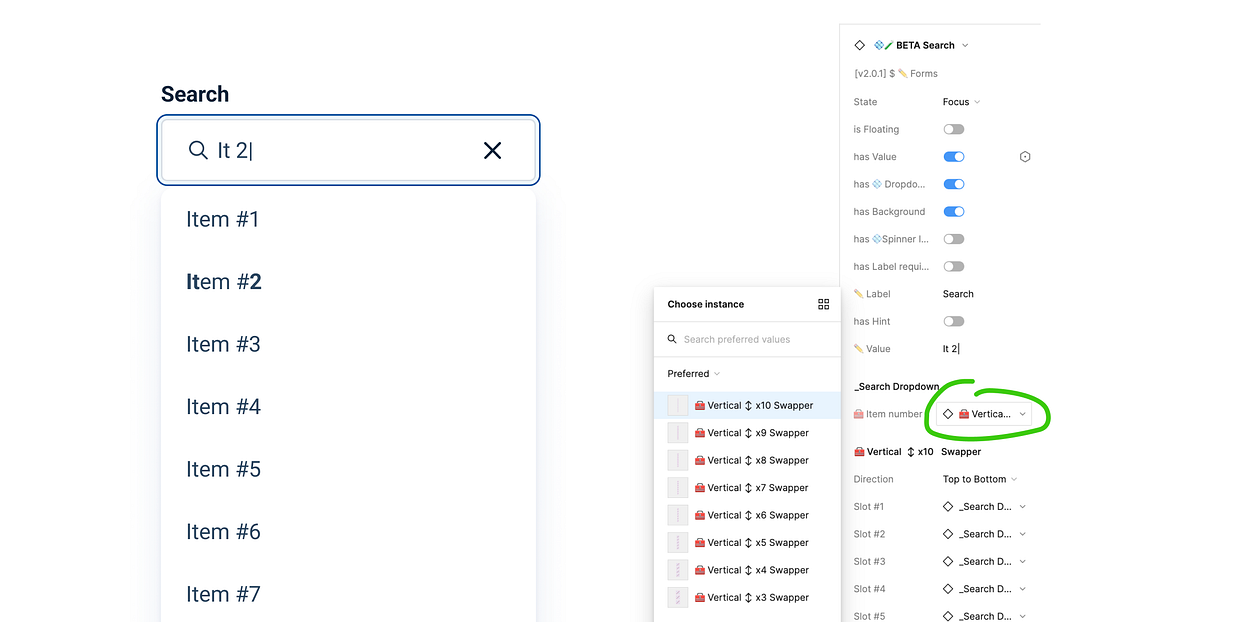This screenshot has width=1250, height=622.
Task: Click Search preferred values field
Action: pyautogui.click(x=747, y=339)
